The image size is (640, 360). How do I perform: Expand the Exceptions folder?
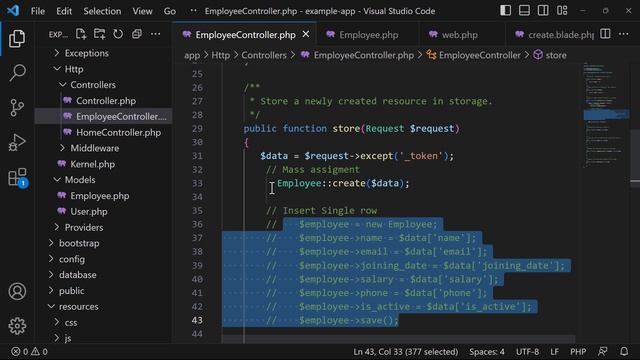[x=87, y=53]
